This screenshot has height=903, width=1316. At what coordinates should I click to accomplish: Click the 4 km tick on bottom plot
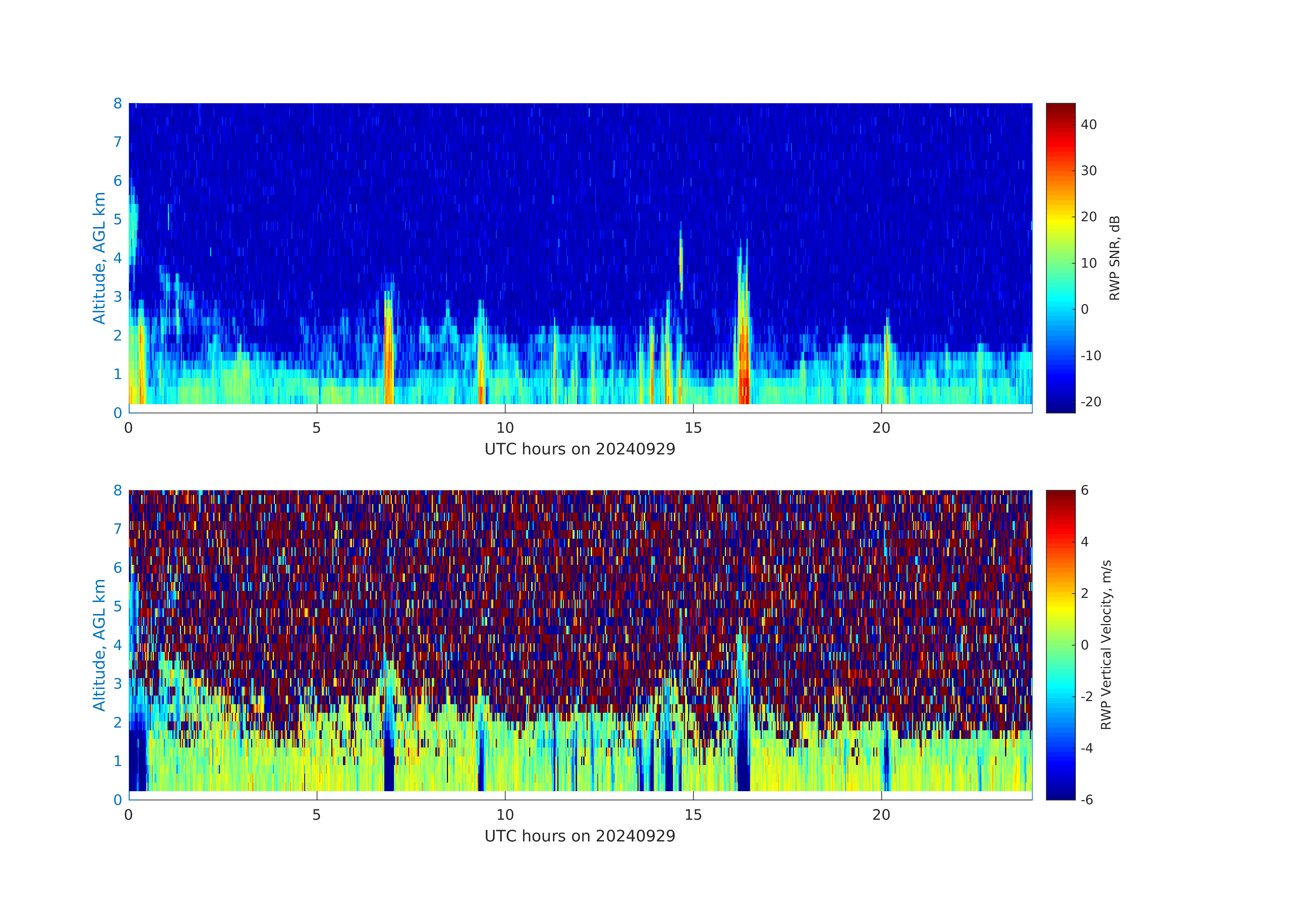118,645
